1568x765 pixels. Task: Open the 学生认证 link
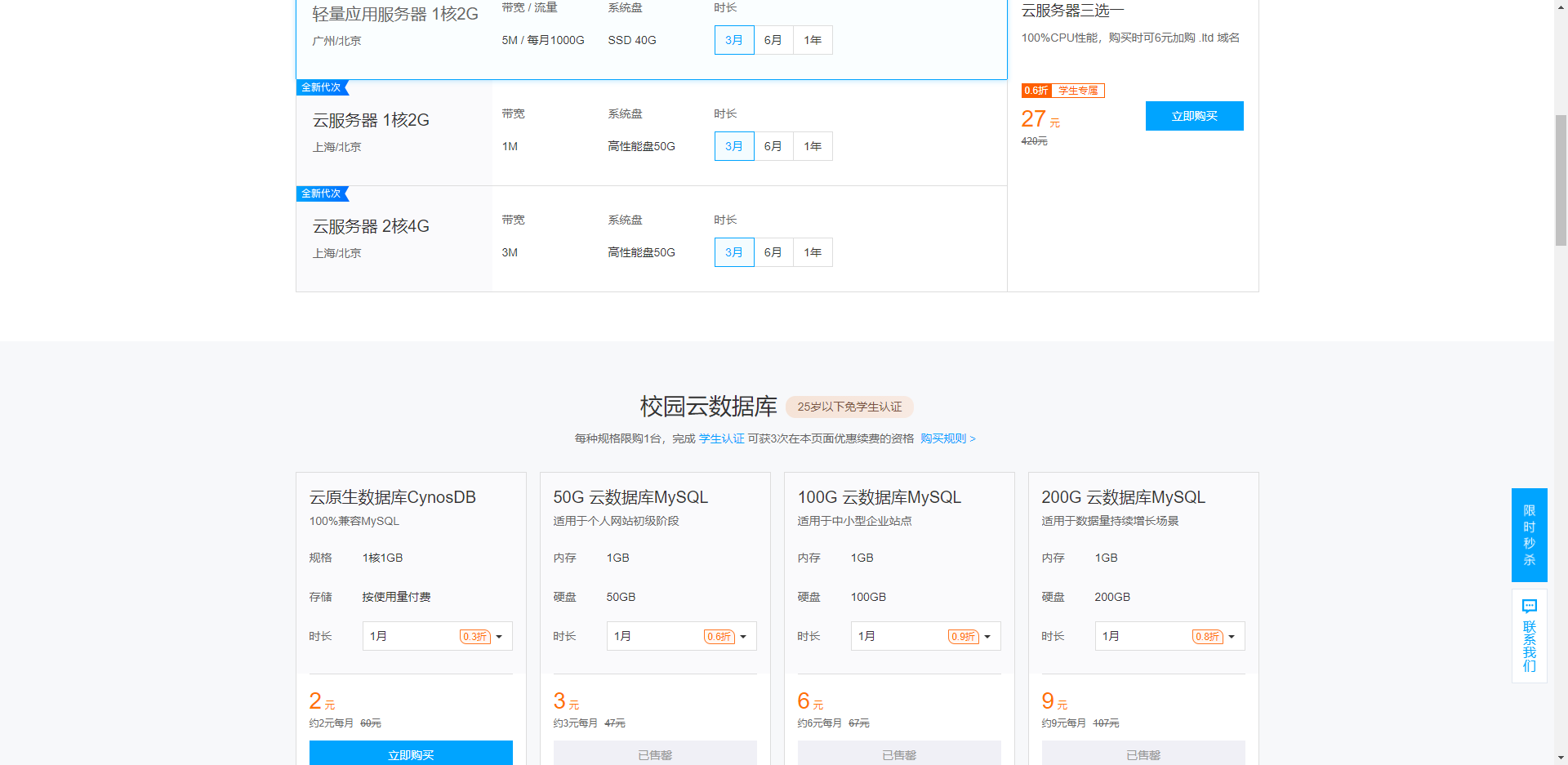(721, 438)
